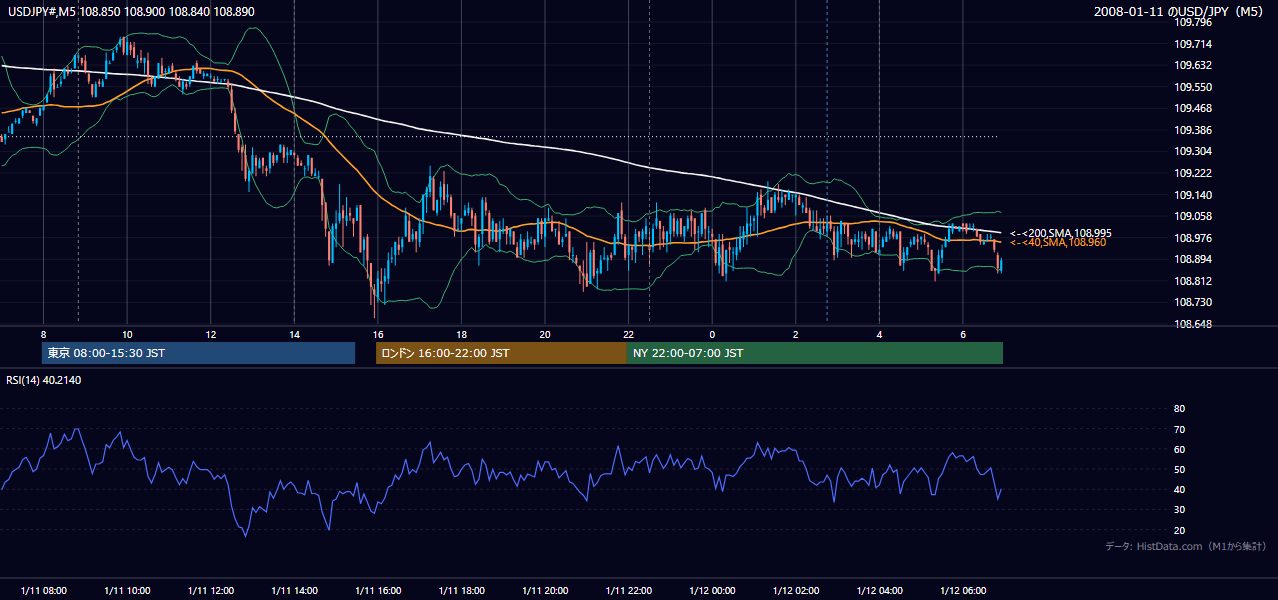Click RSI scale level 20
The image size is (1278, 600).
click(x=1179, y=530)
